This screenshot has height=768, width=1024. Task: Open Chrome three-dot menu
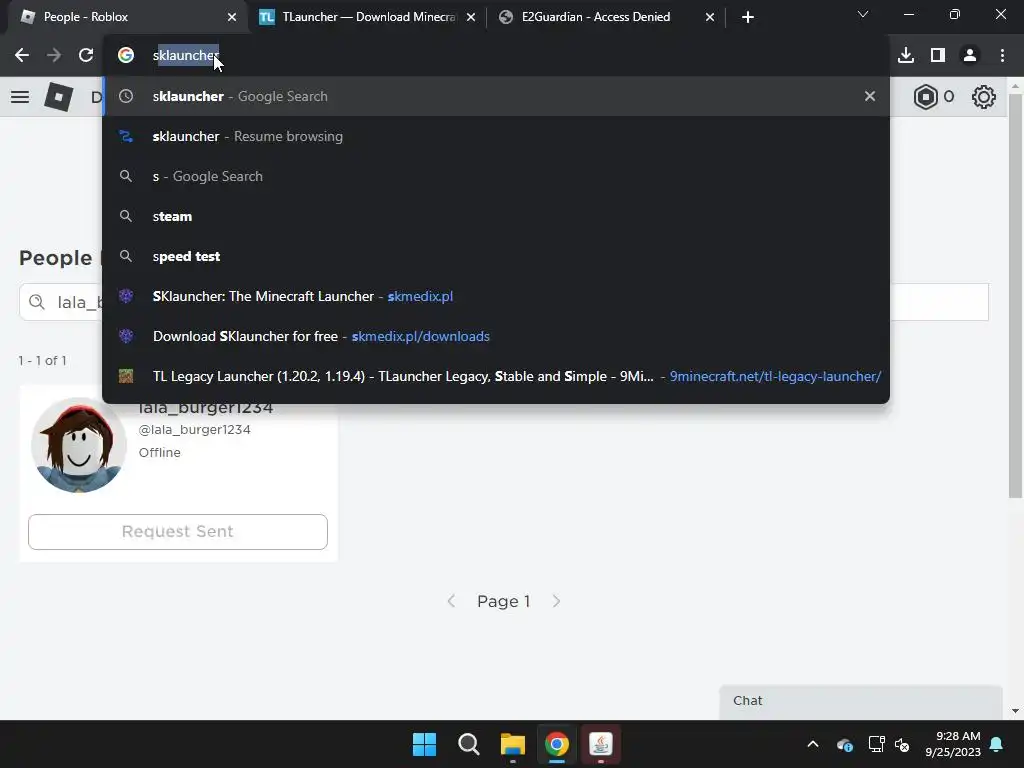click(1002, 56)
